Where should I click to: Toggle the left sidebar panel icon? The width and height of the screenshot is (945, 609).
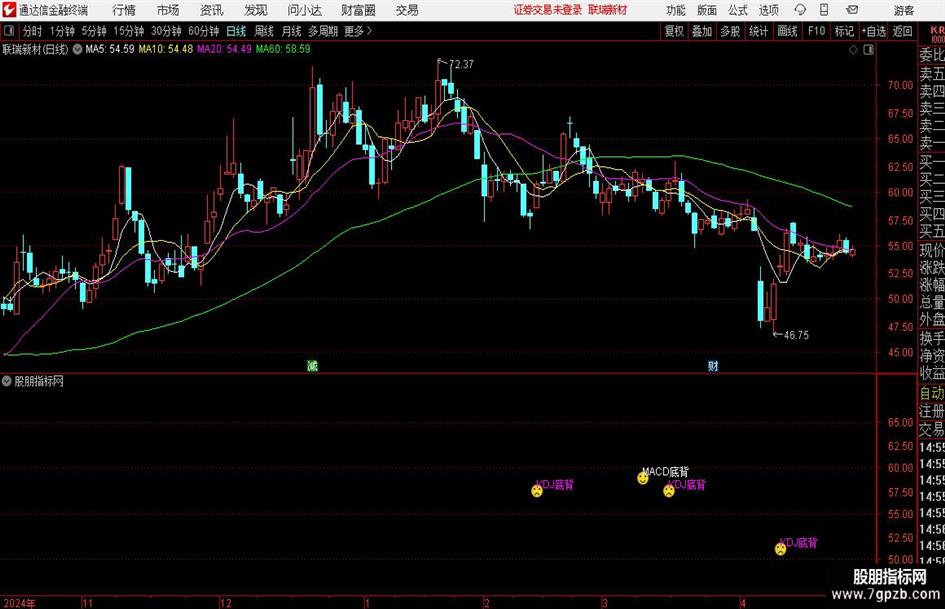pos(9,31)
